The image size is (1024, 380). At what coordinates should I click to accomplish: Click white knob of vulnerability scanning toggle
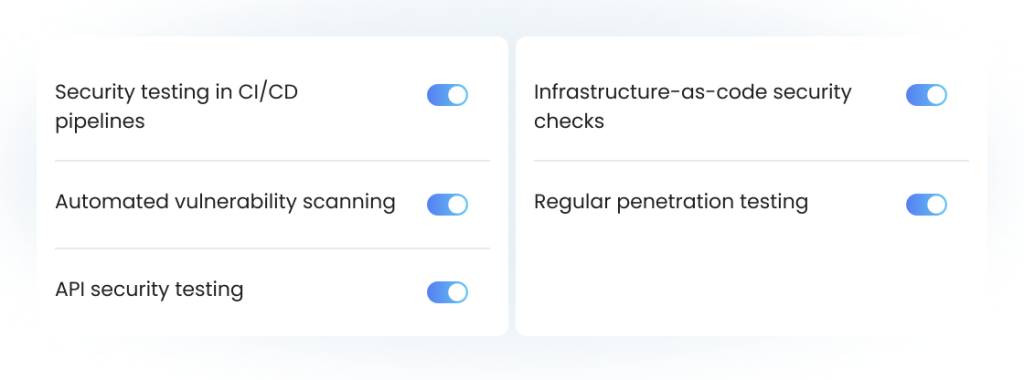coord(457,204)
